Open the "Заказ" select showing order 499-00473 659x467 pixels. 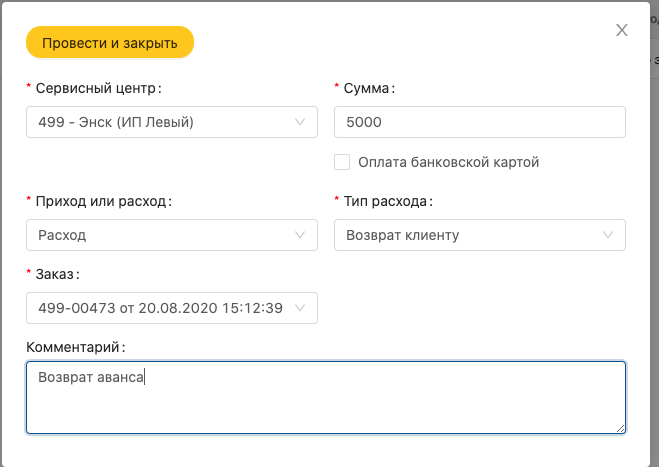(160, 308)
